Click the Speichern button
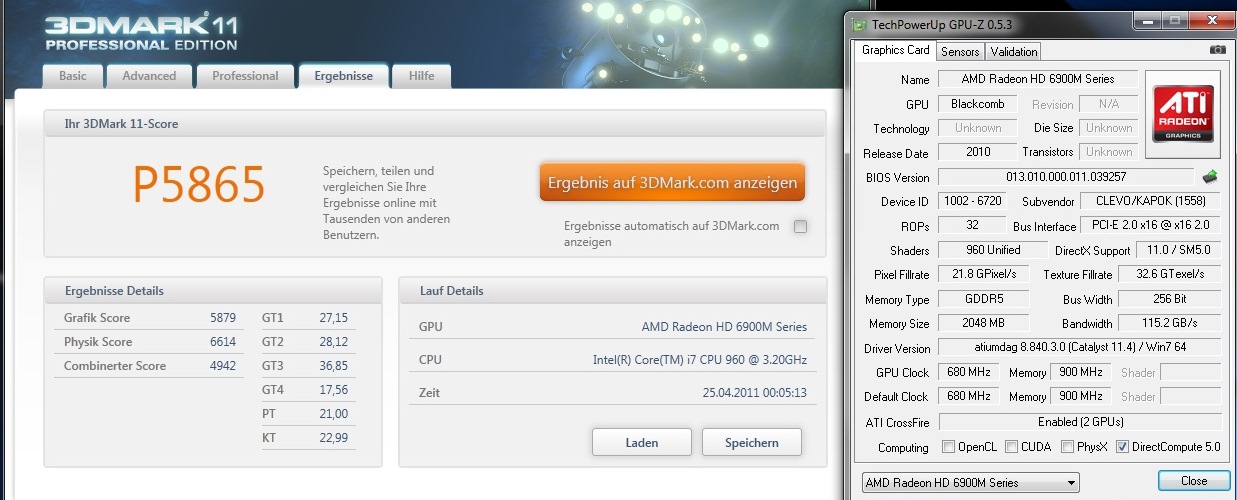1237x500 pixels. click(752, 442)
